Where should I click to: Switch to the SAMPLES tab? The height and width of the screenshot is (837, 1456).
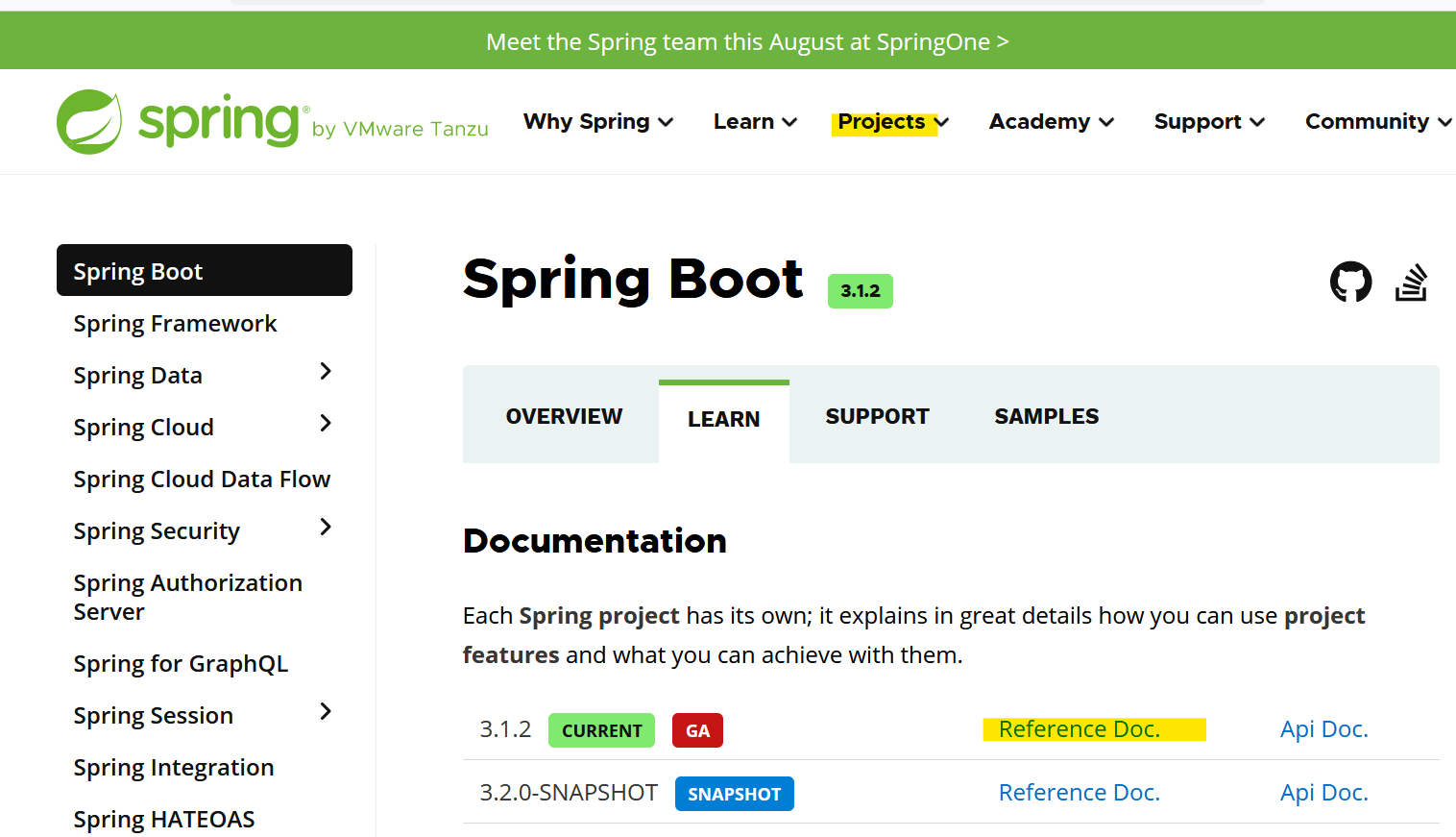click(x=1046, y=416)
